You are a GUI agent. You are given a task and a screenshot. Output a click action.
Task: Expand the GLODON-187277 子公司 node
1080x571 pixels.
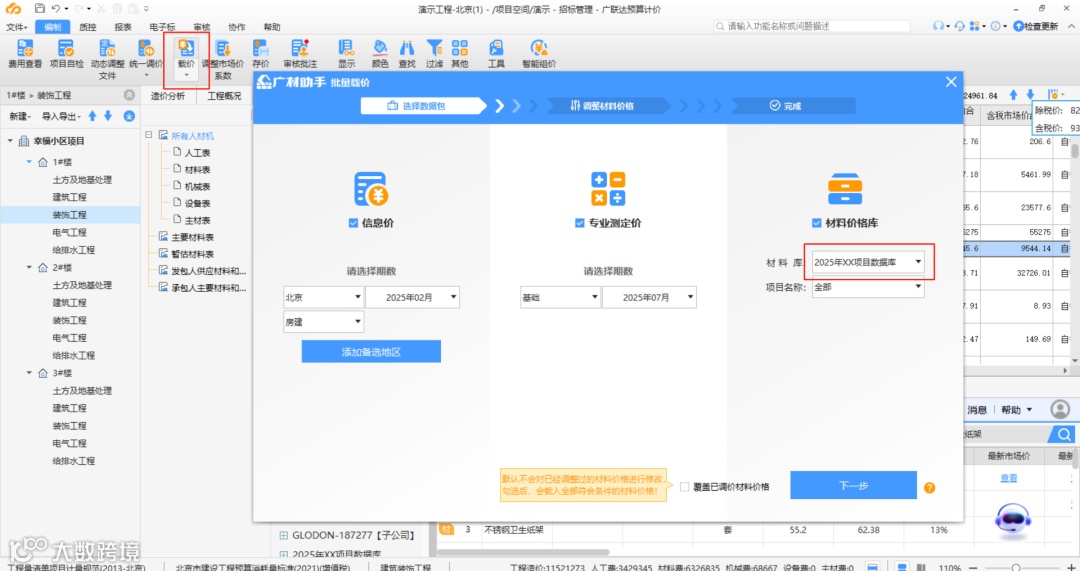coord(283,535)
